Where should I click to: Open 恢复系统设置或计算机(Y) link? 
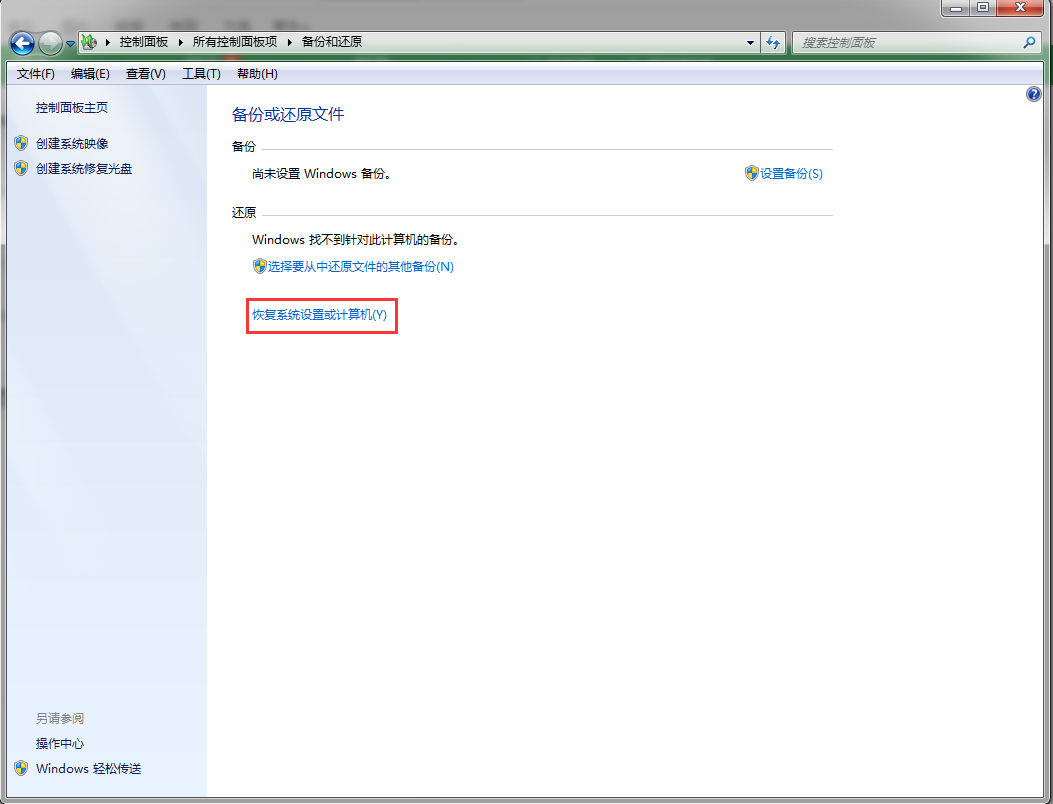(320, 314)
